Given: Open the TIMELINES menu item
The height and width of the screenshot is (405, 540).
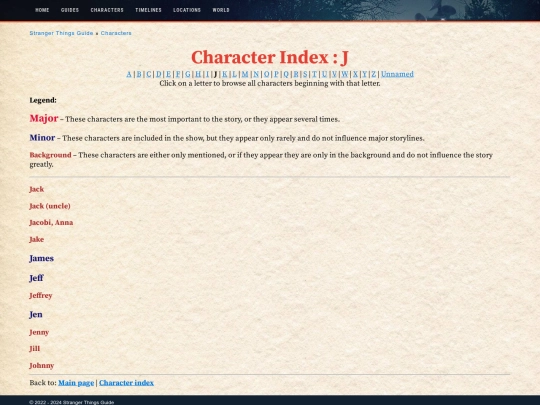Looking at the screenshot, I should (148, 10).
